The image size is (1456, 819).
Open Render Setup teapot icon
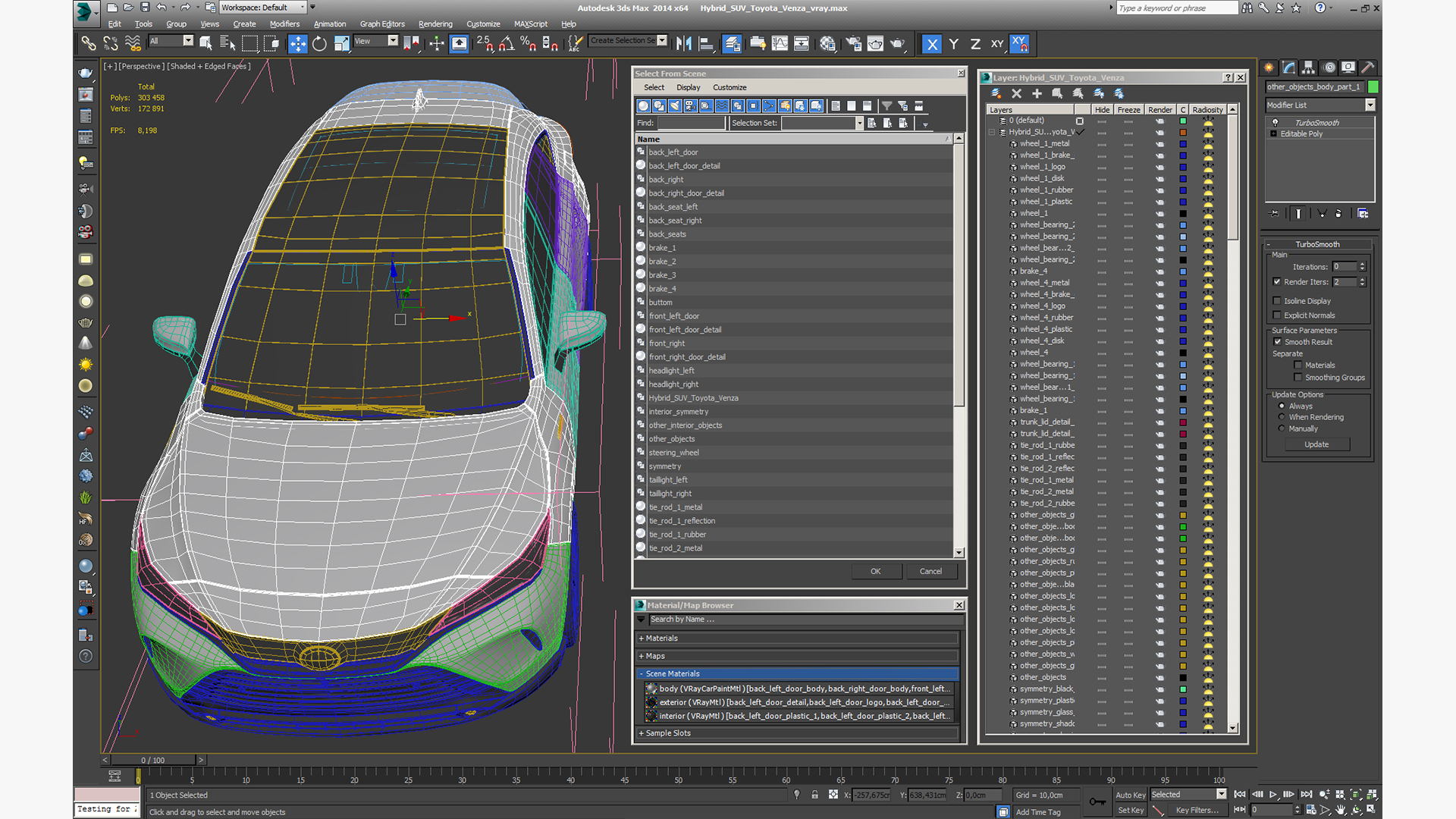853,44
